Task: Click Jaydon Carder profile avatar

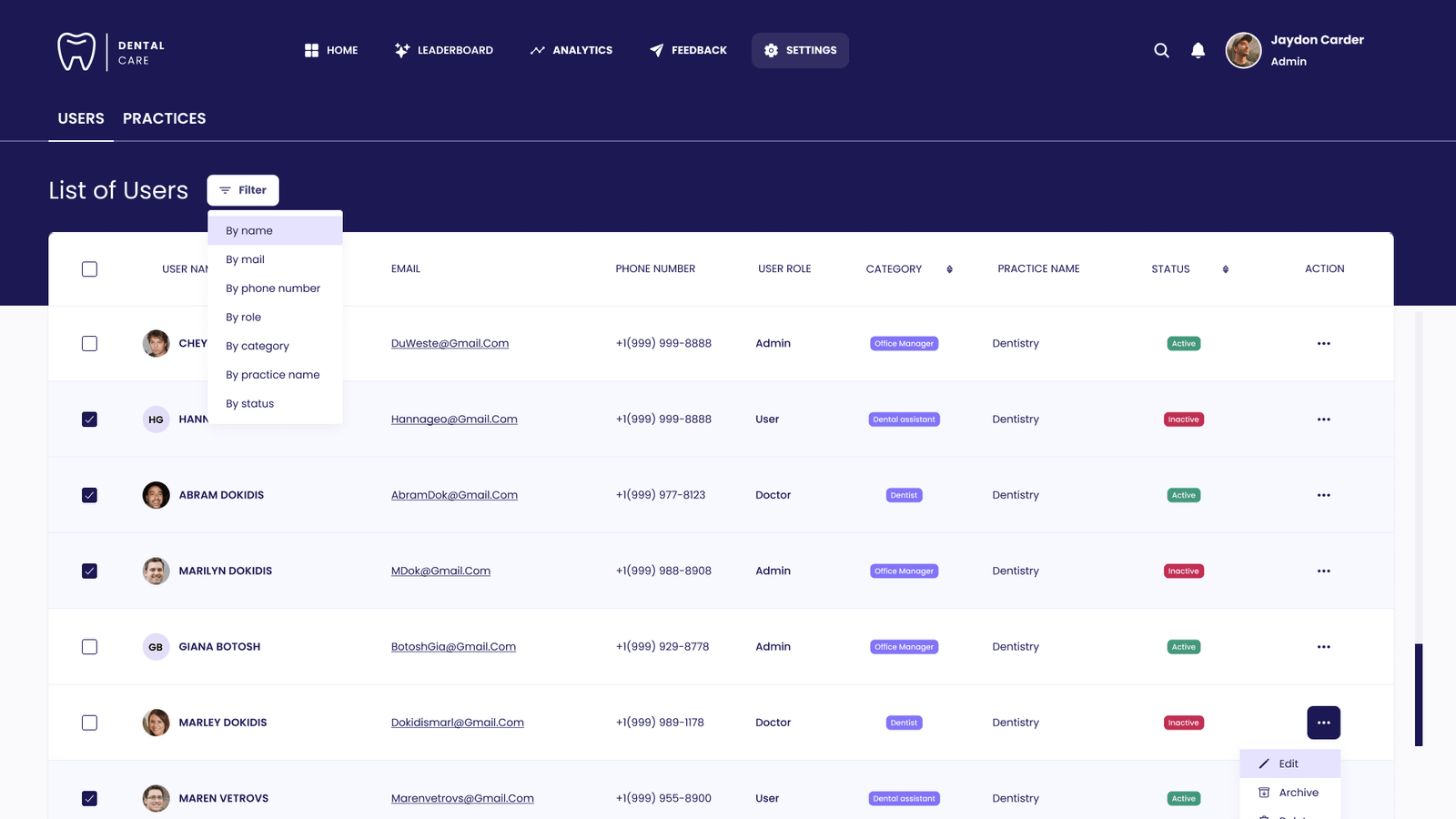Action: pos(1243,51)
